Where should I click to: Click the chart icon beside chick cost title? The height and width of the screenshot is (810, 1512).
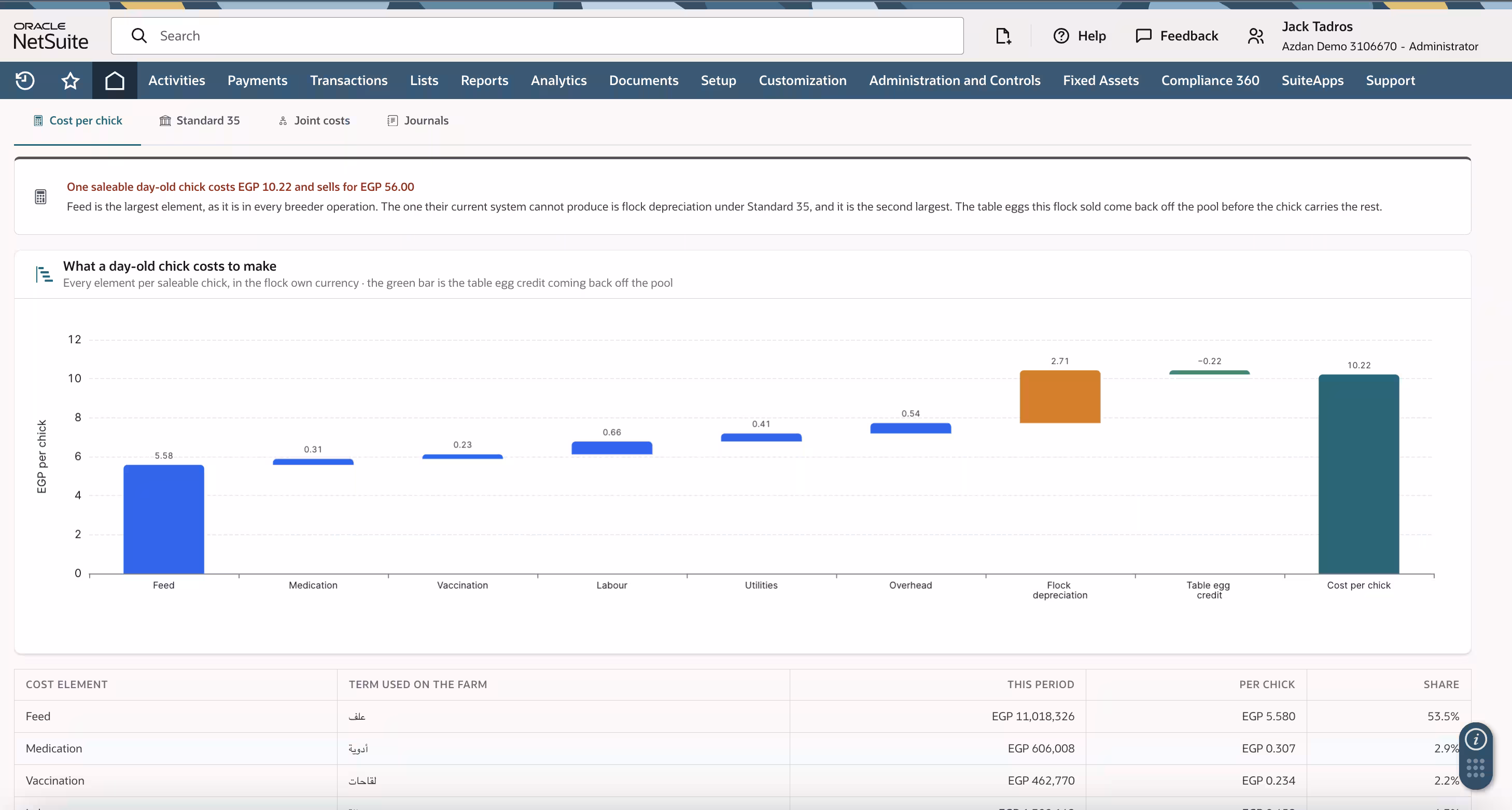click(x=44, y=274)
